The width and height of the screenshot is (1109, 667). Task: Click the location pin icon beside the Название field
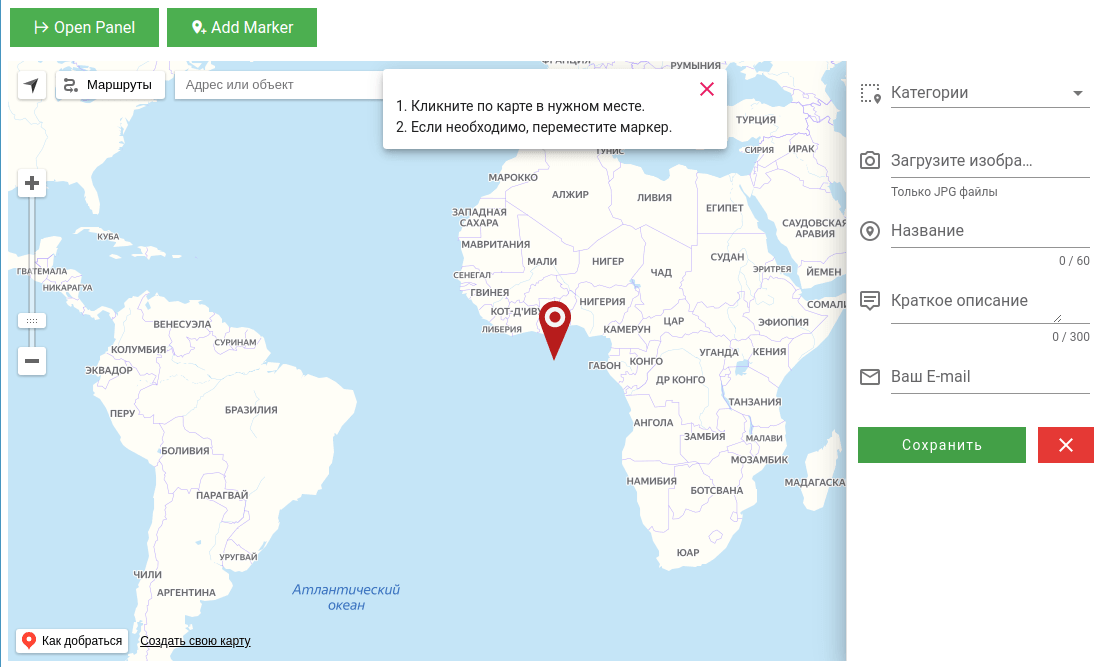[870, 231]
